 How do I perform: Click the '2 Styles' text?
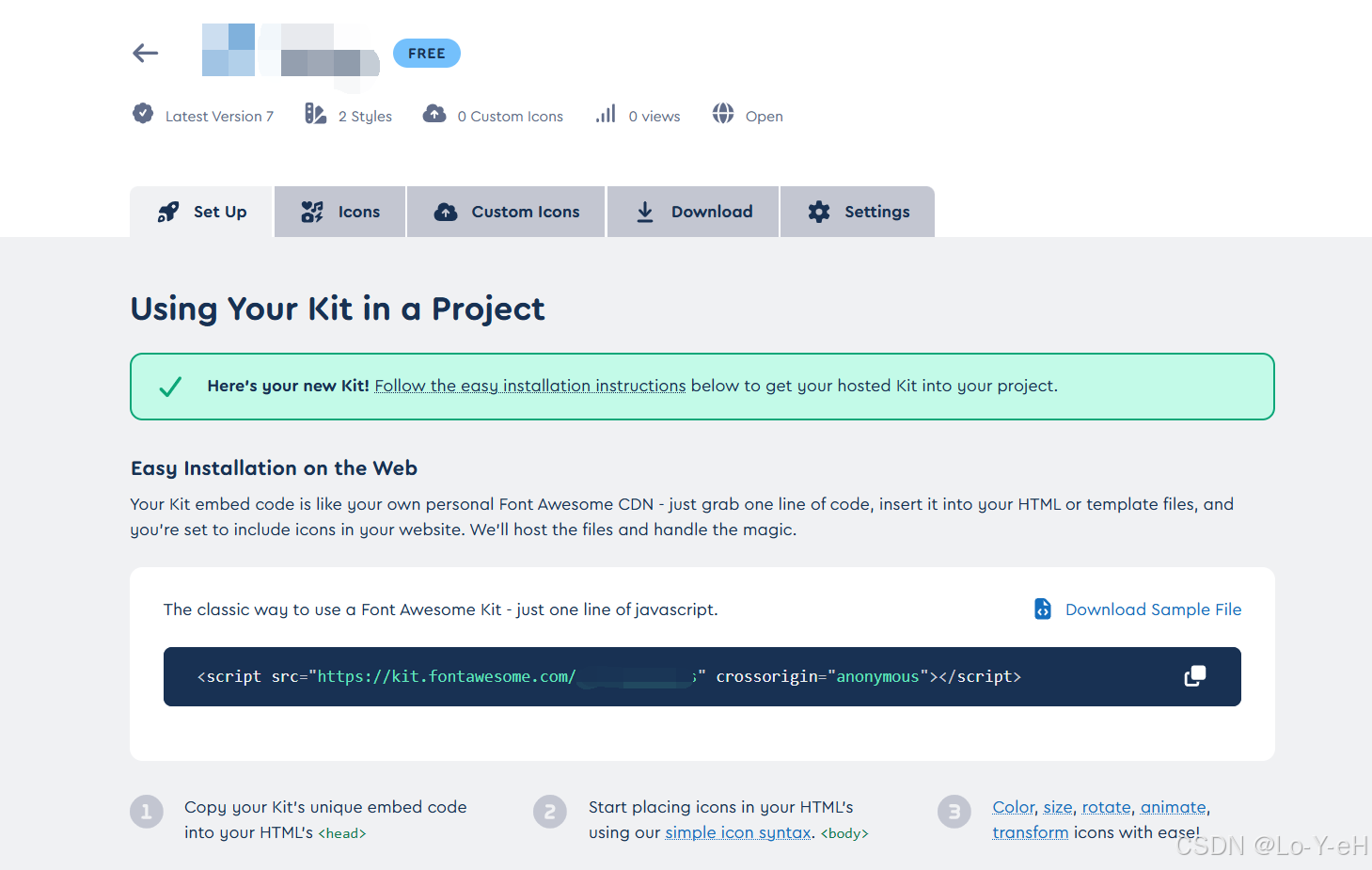tap(365, 117)
